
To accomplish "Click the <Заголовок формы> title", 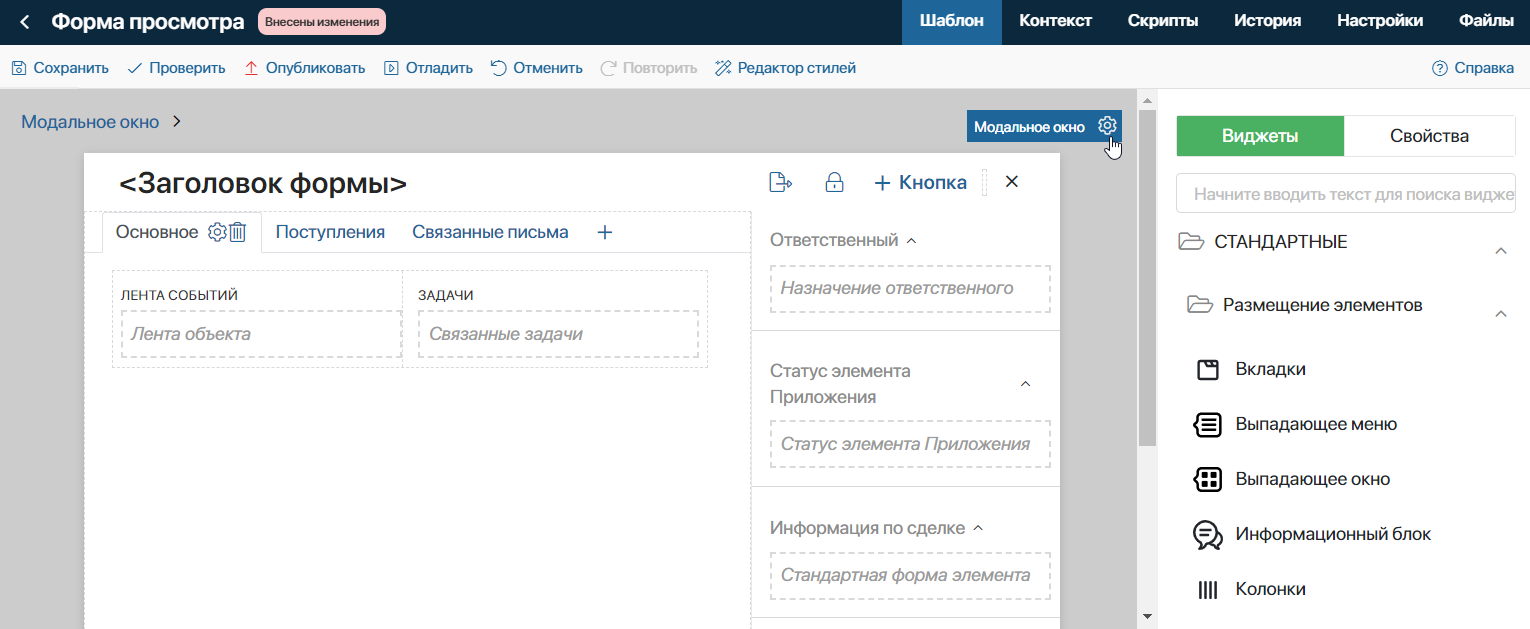I will click(263, 183).
